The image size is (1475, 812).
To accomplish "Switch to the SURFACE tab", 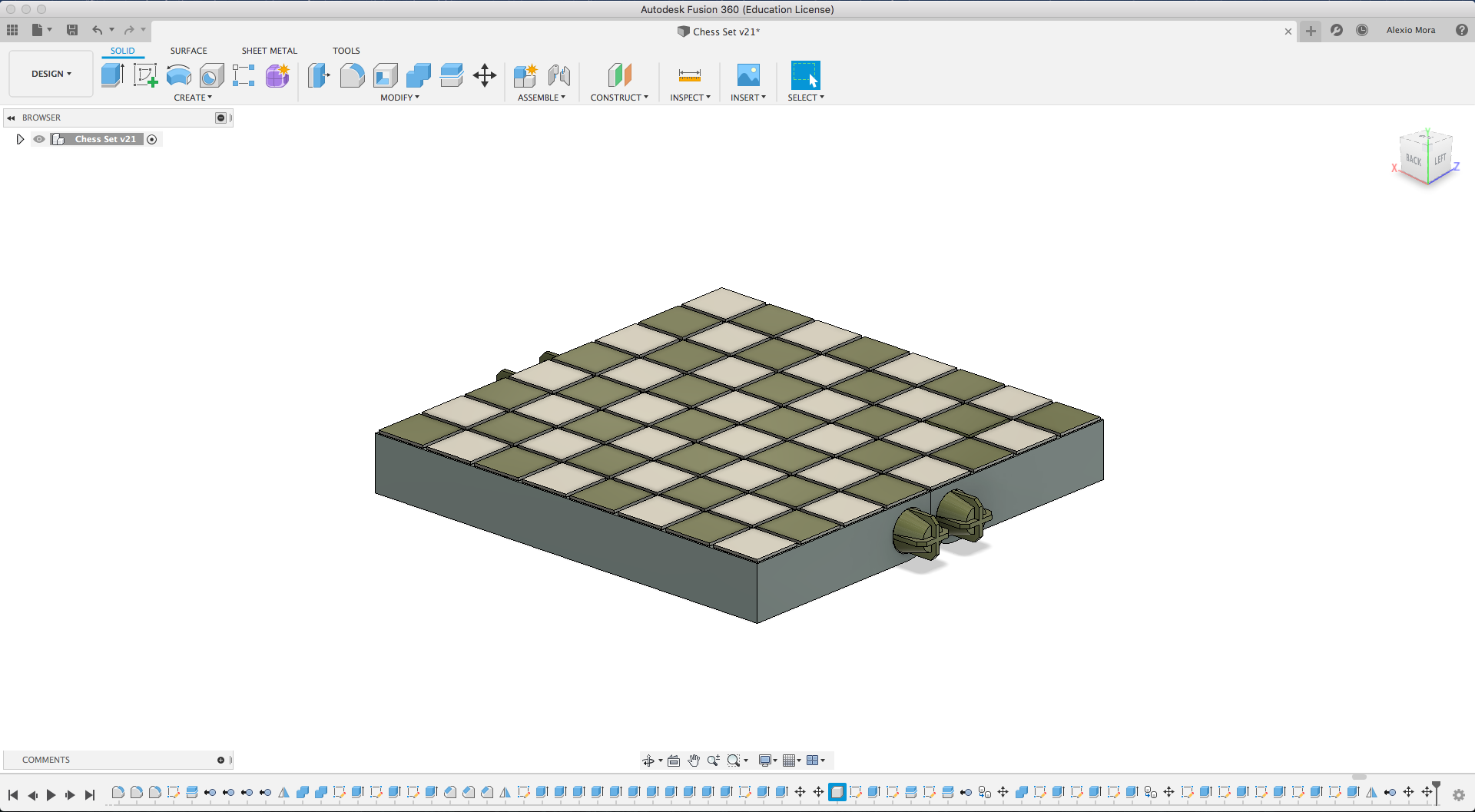I will (189, 51).
